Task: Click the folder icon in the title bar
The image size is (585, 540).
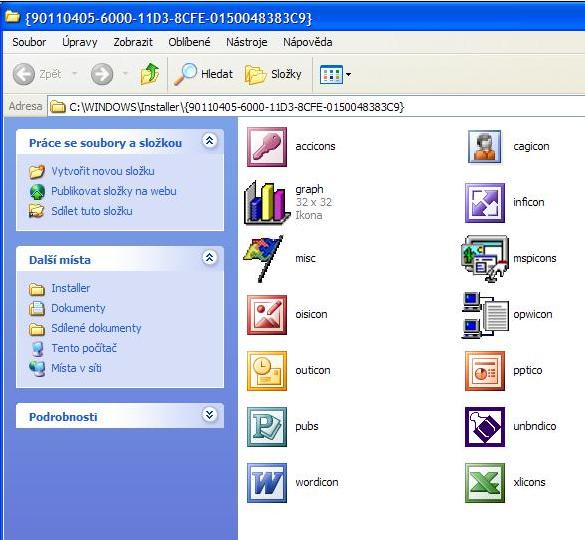Action: [12, 17]
